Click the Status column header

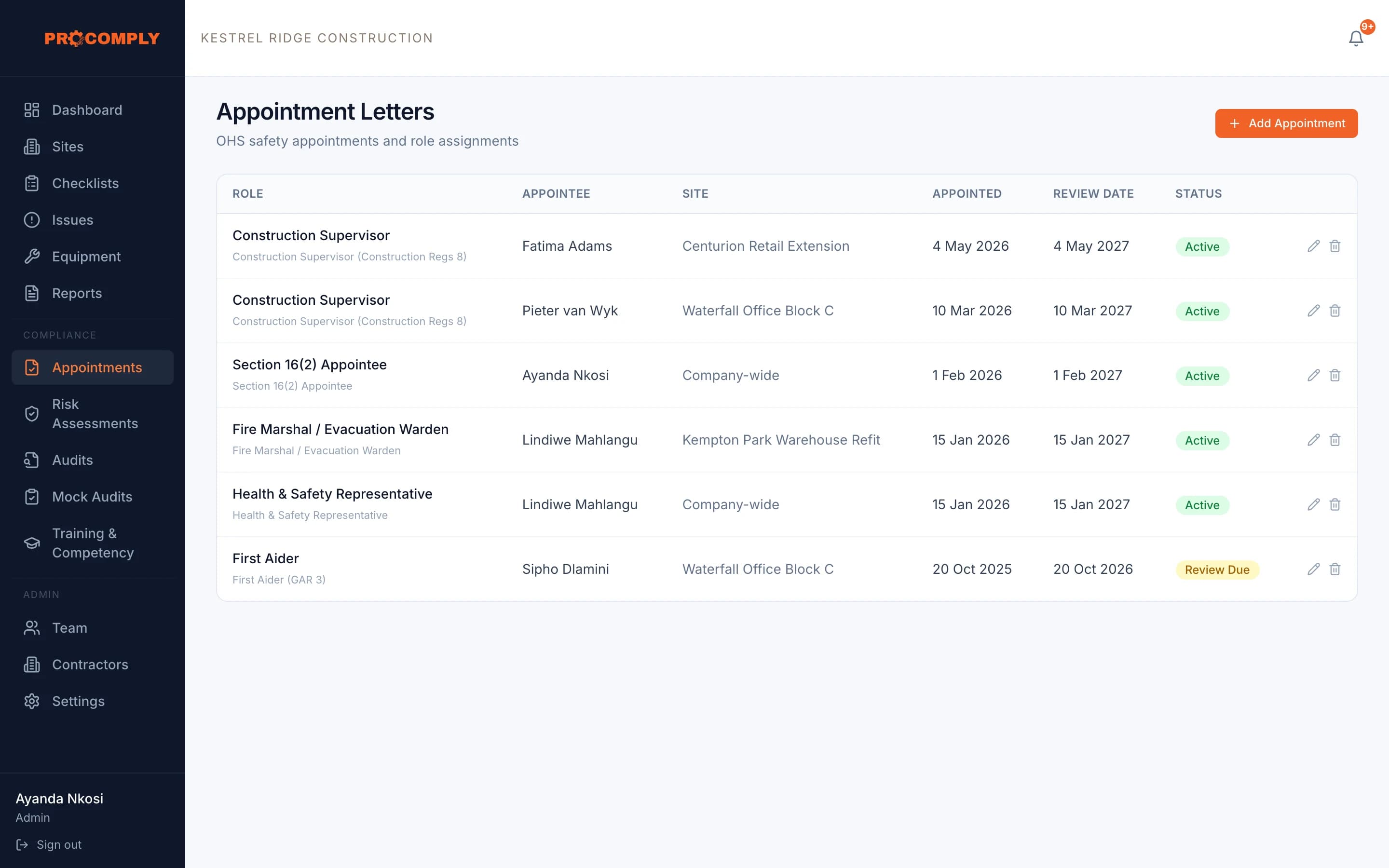point(1198,194)
